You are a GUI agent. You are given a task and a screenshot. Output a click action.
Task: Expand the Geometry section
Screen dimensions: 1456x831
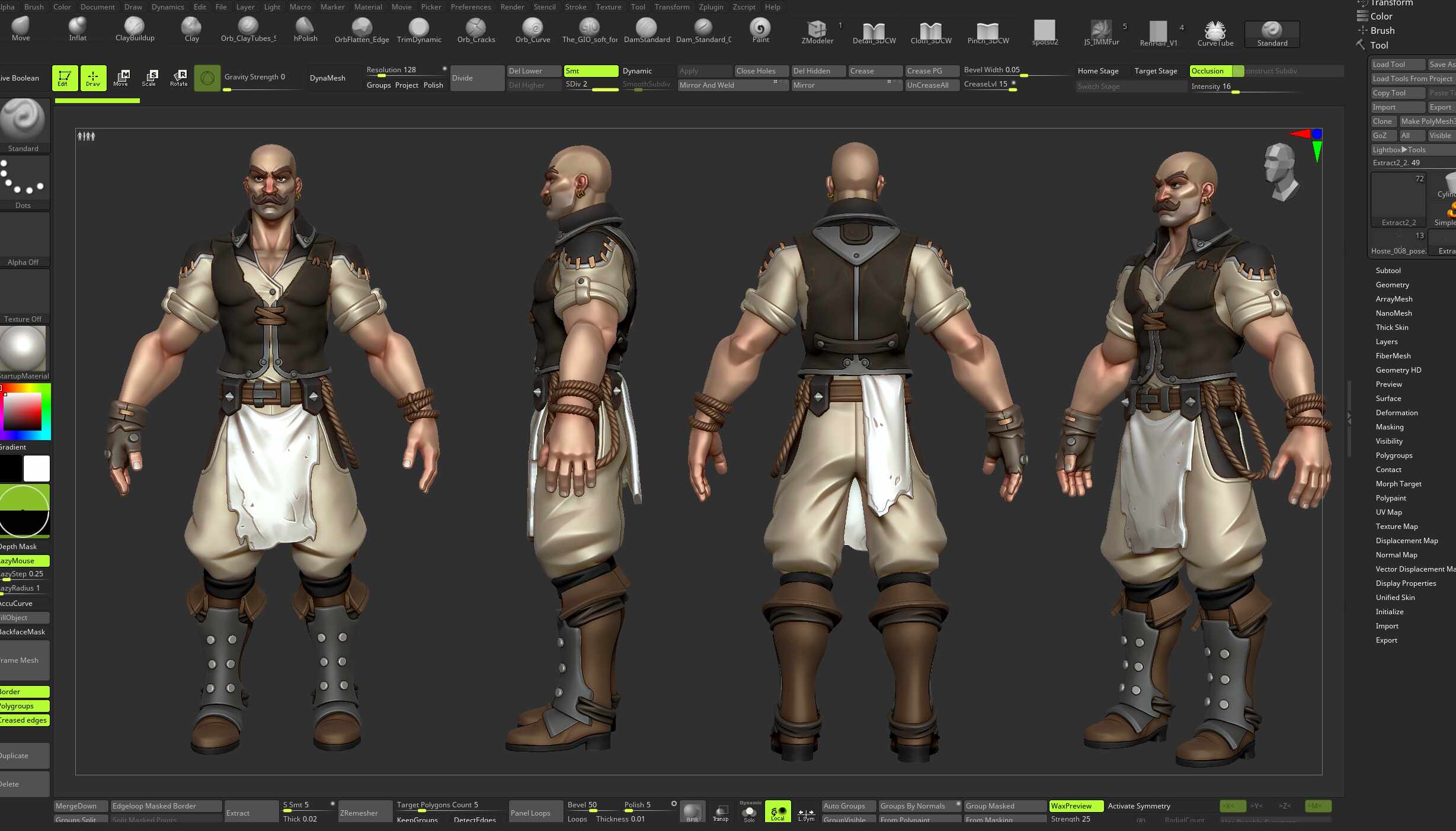(x=1392, y=285)
